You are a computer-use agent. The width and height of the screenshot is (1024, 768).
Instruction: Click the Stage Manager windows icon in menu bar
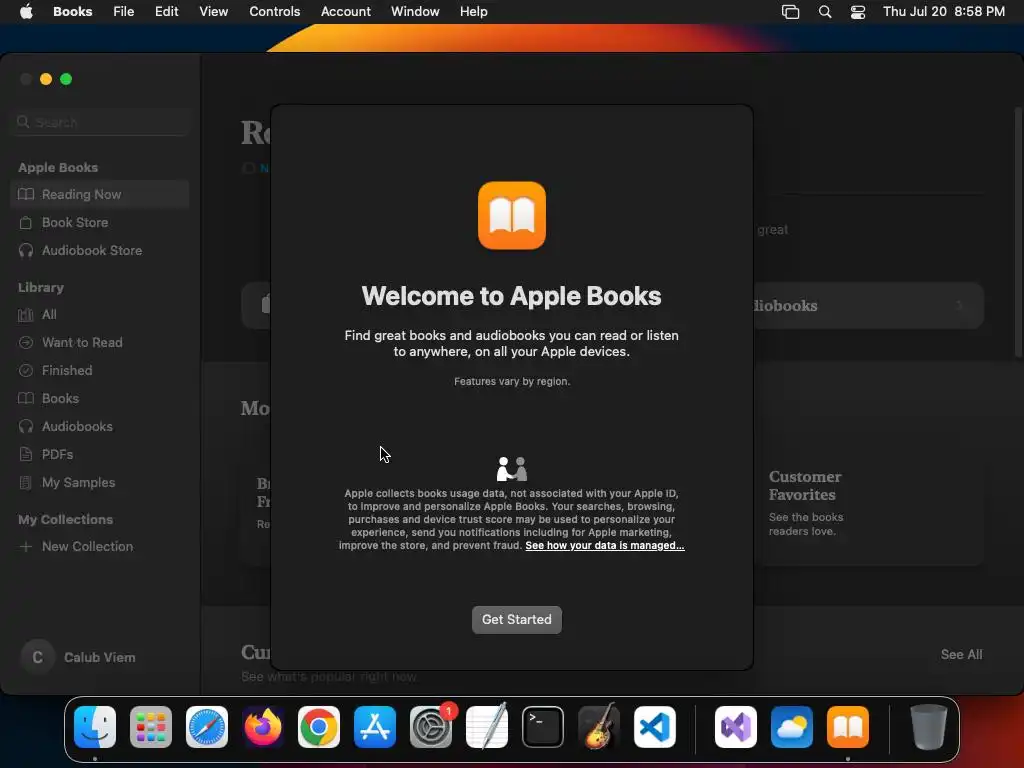tap(790, 12)
